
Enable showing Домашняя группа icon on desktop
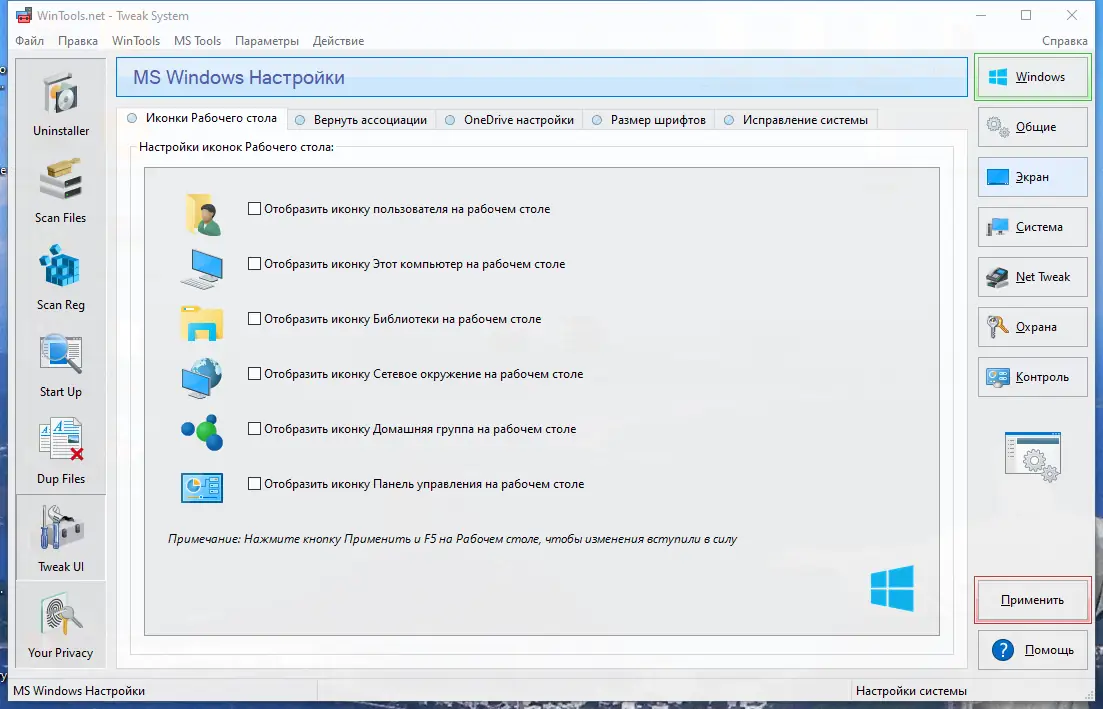(x=255, y=428)
